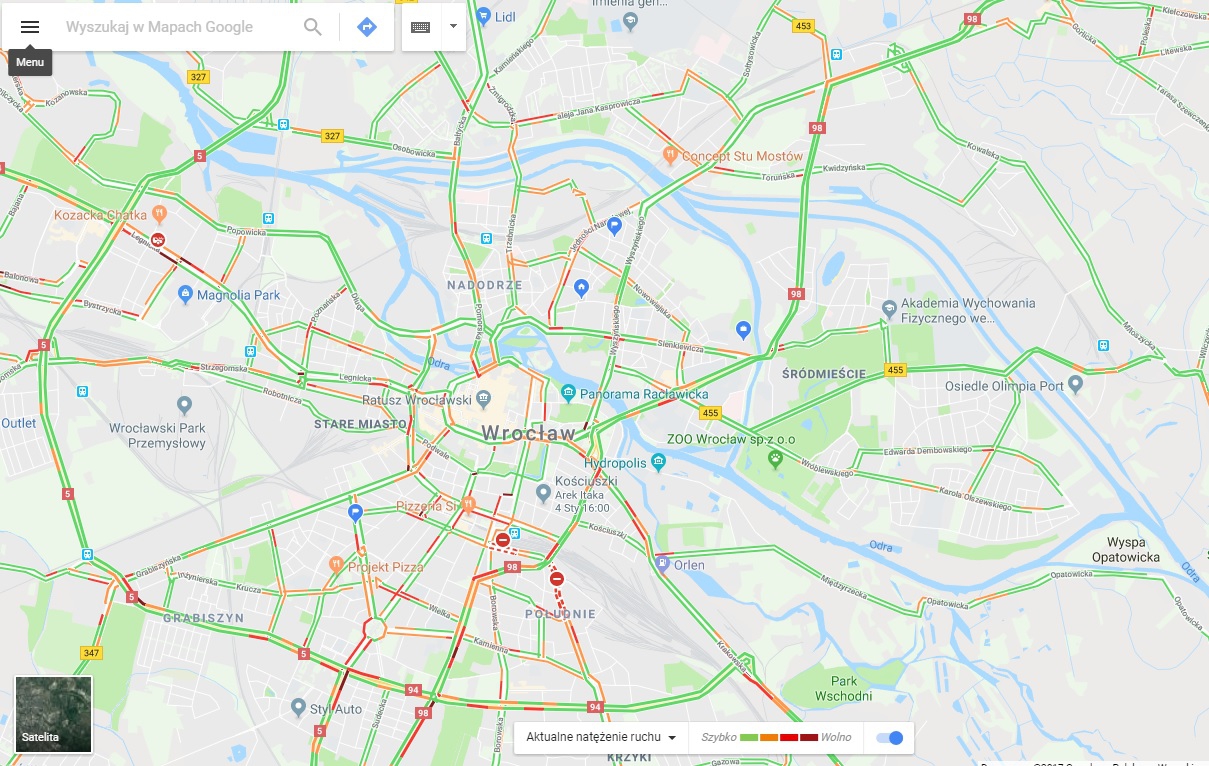Click the road closure icon near Południe
The width and height of the screenshot is (1209, 766).
[557, 578]
